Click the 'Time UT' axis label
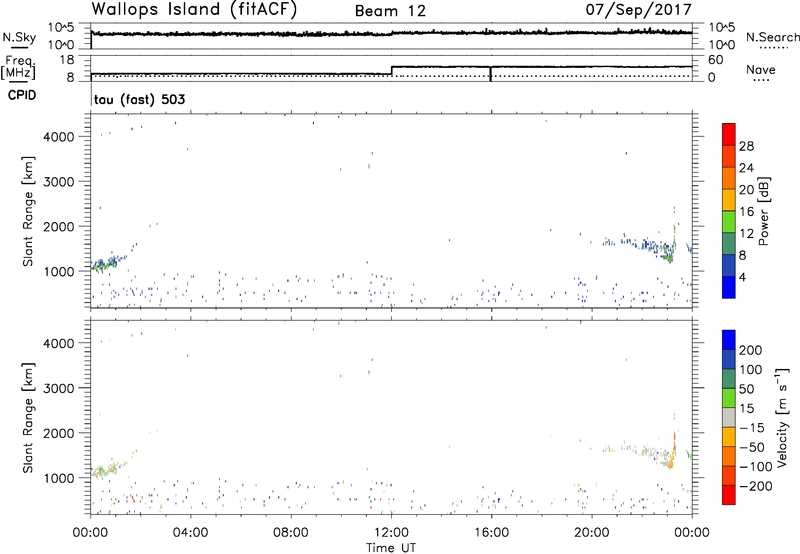Image resolution: width=800 pixels, height=554 pixels. coord(391,548)
